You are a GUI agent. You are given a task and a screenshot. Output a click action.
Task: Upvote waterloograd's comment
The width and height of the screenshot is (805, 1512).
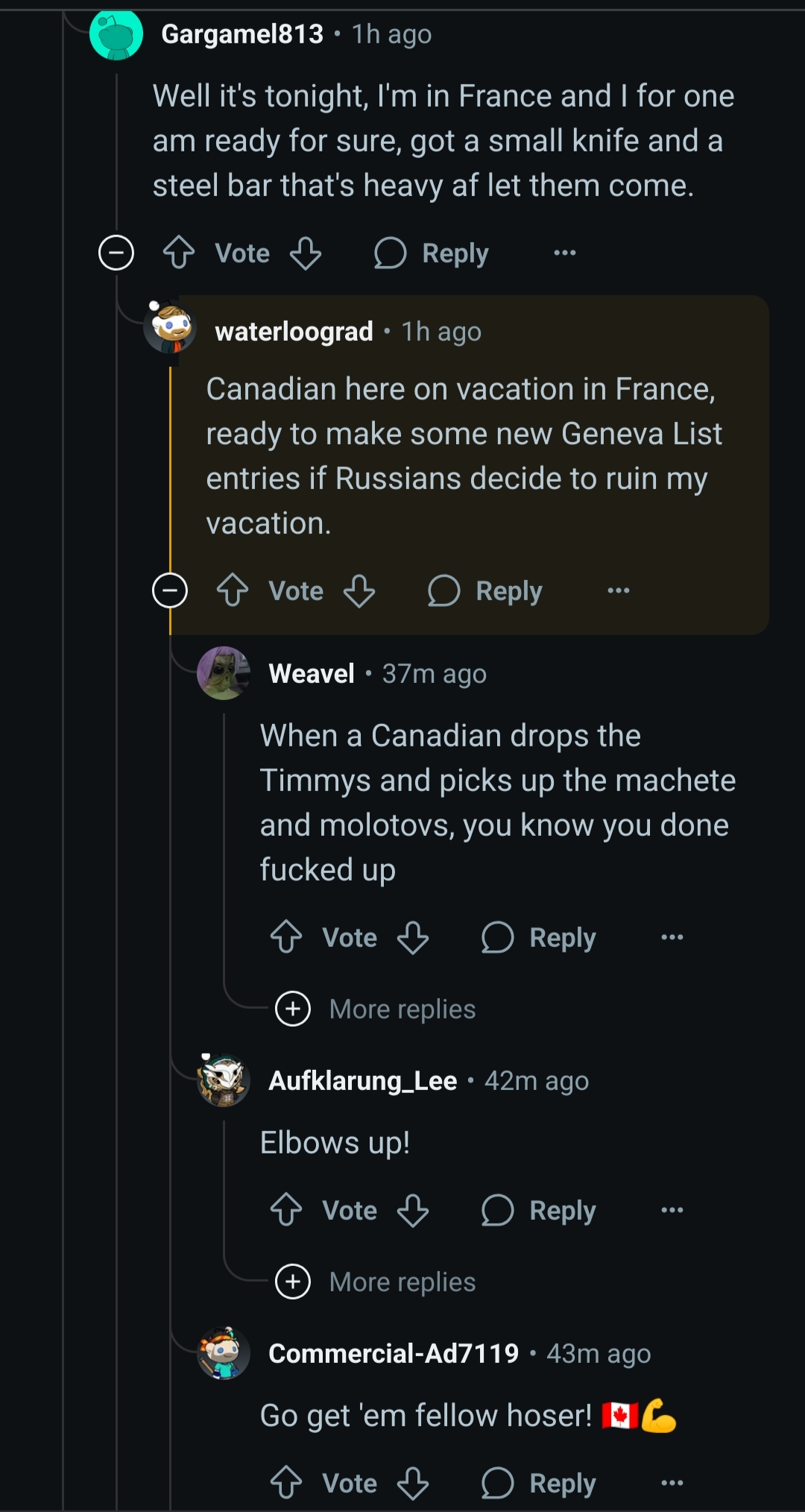(x=233, y=590)
